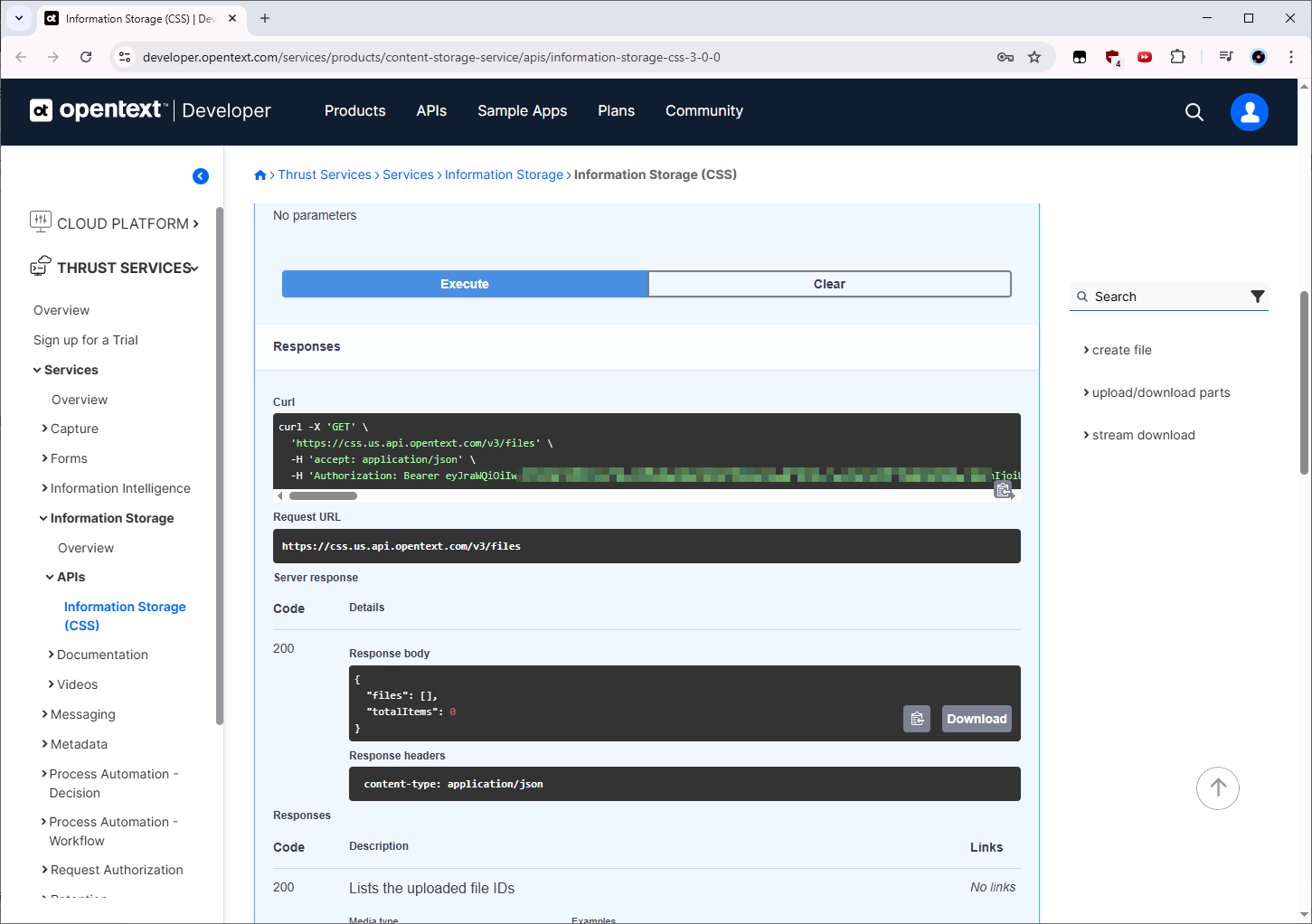Open the Community menu item

point(704,110)
